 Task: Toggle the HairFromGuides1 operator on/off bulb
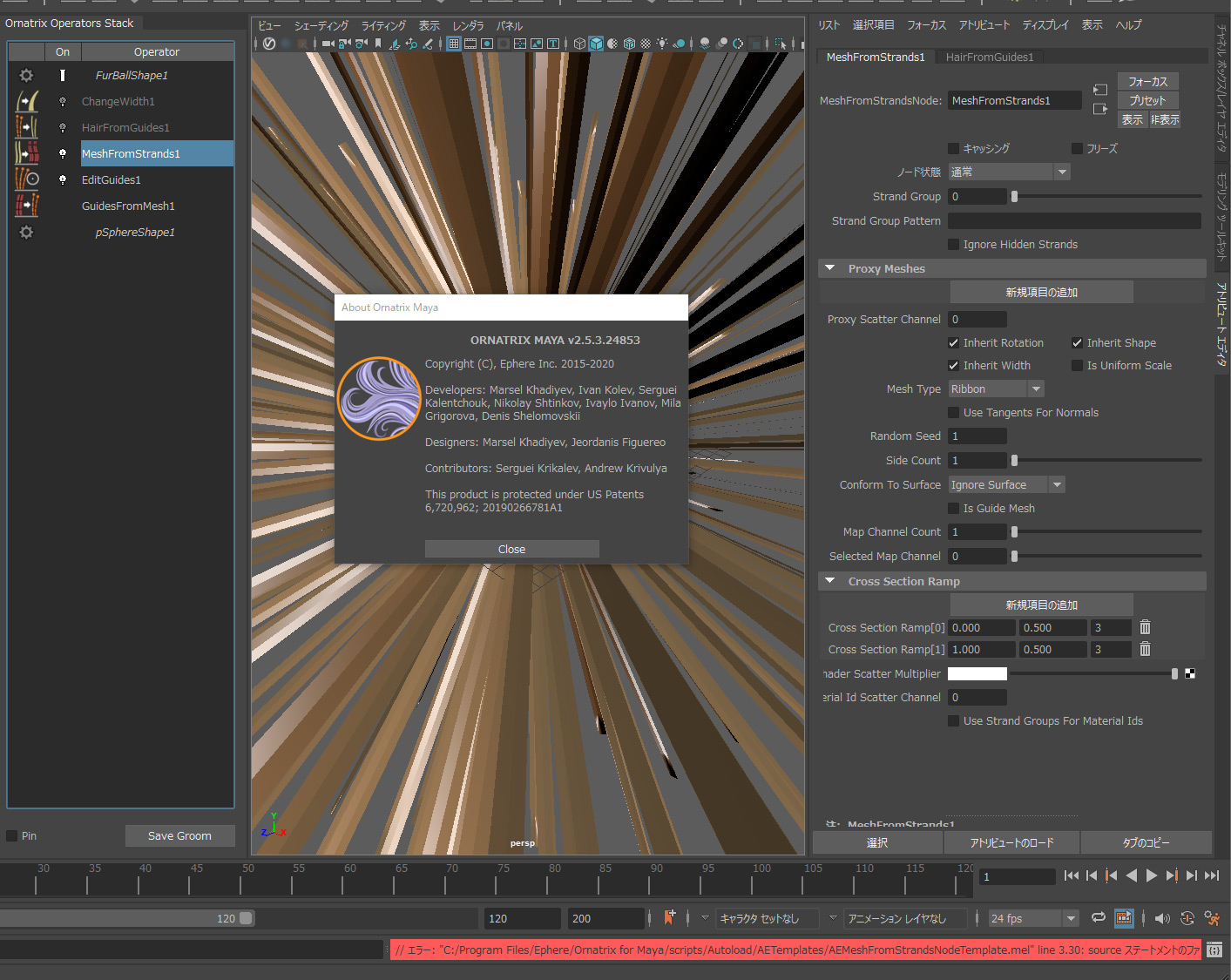(x=63, y=128)
